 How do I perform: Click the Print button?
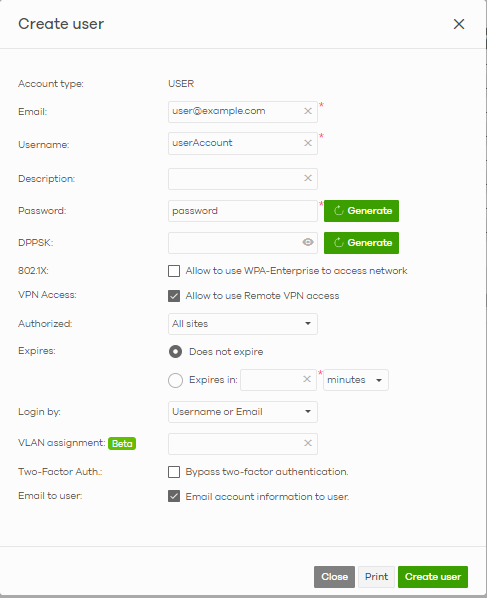point(376,577)
